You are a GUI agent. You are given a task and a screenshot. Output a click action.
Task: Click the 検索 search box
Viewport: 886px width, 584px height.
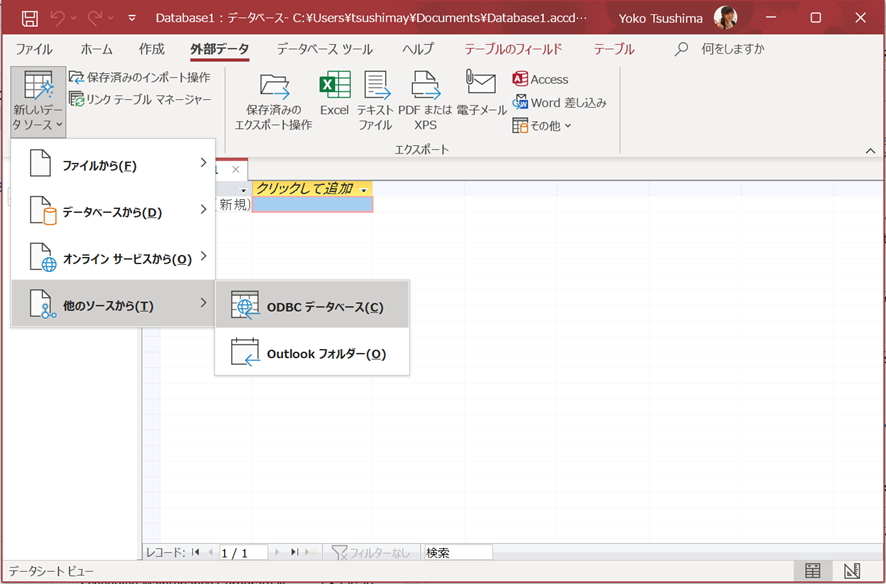click(458, 552)
